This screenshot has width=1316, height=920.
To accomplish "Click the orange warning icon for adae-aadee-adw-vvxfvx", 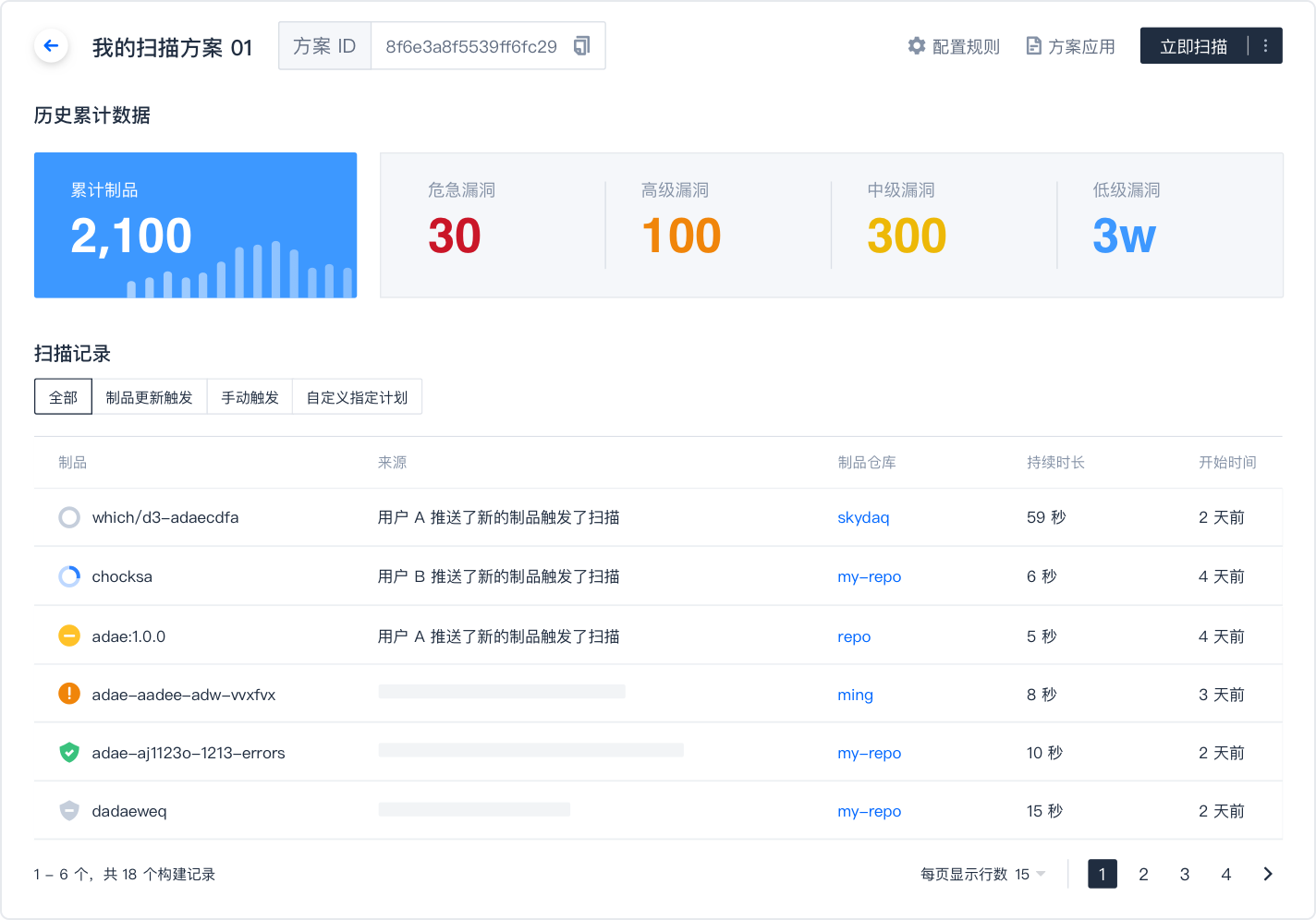I will click(69, 694).
